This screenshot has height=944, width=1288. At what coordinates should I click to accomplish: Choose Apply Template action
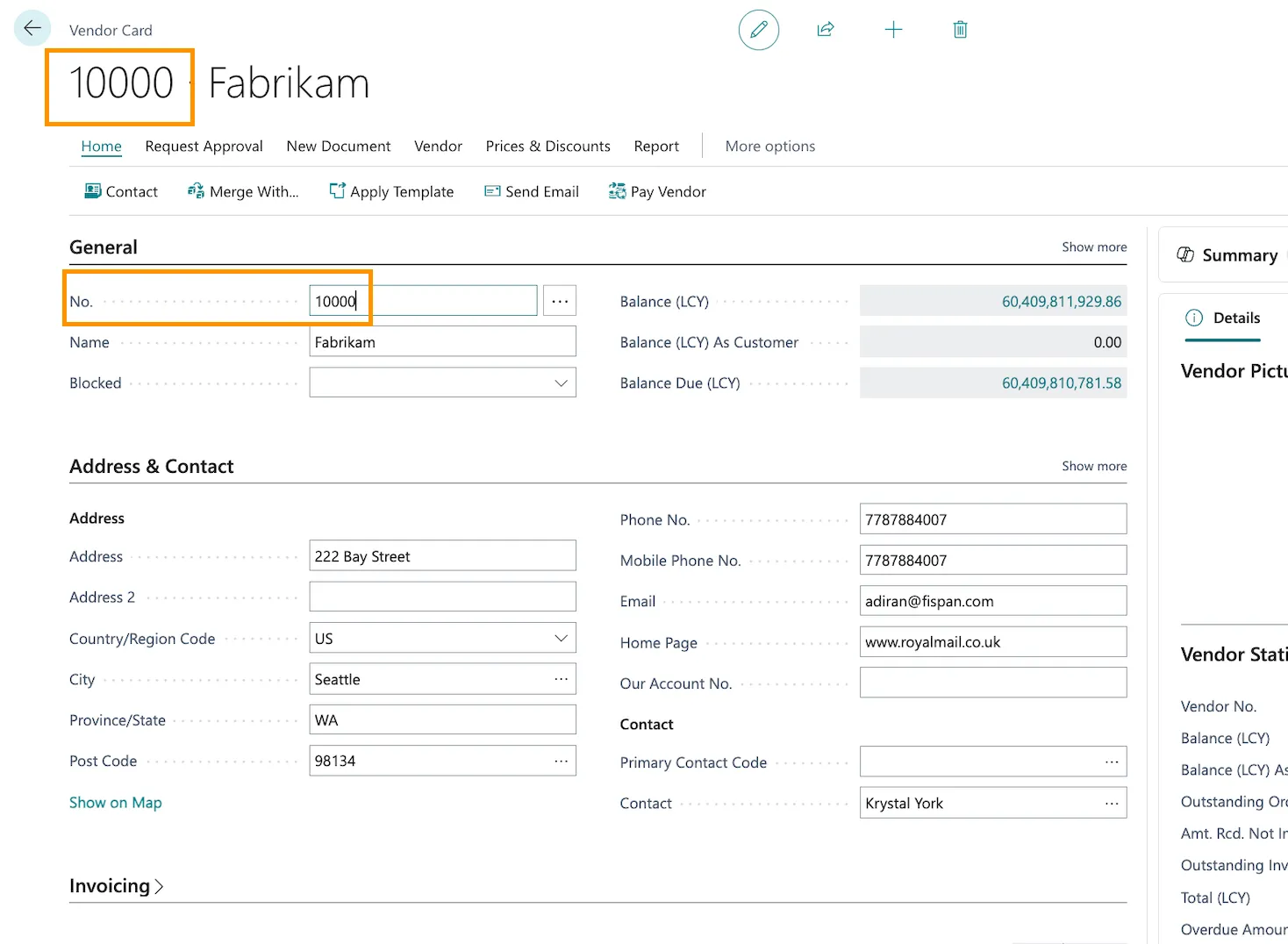point(391,191)
